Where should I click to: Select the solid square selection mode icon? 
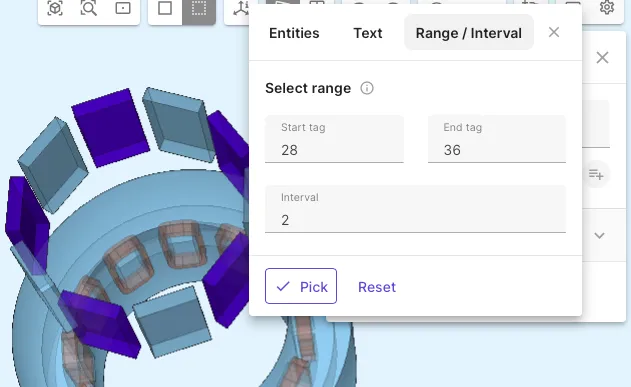coord(165,8)
